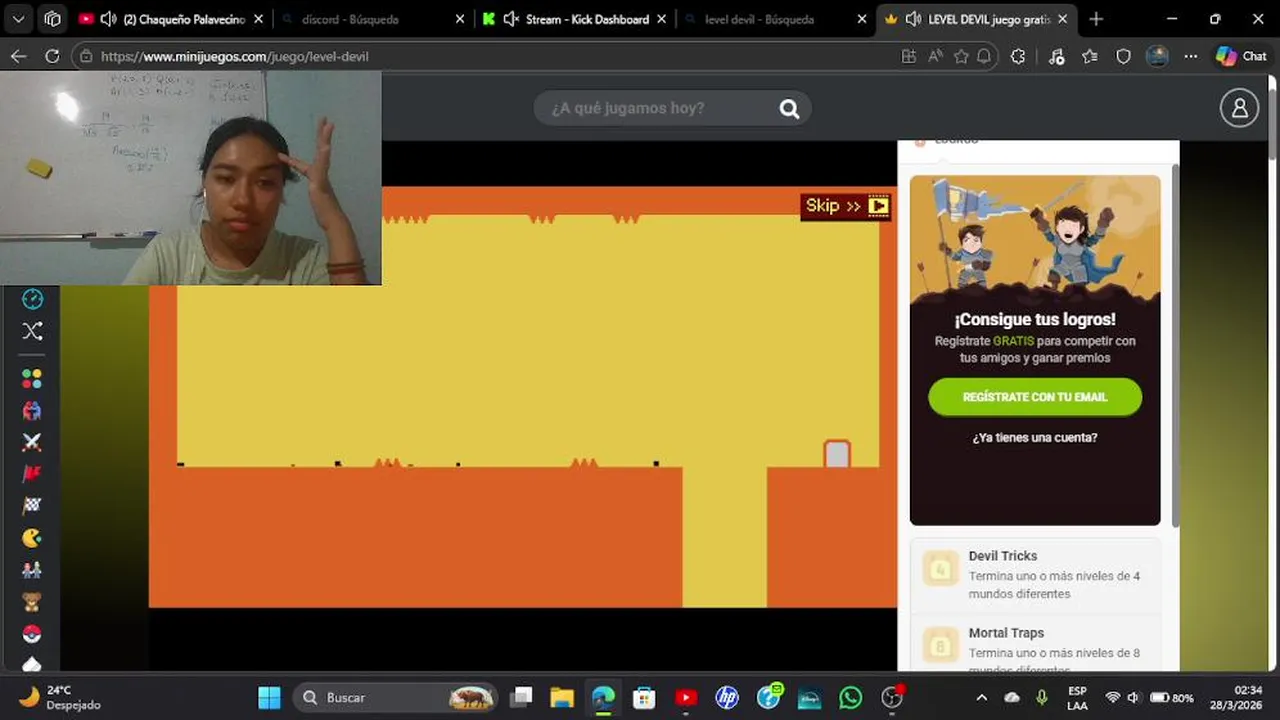The height and width of the screenshot is (720, 1280).
Task: Click the gray exit door in game
Action: [x=837, y=454]
